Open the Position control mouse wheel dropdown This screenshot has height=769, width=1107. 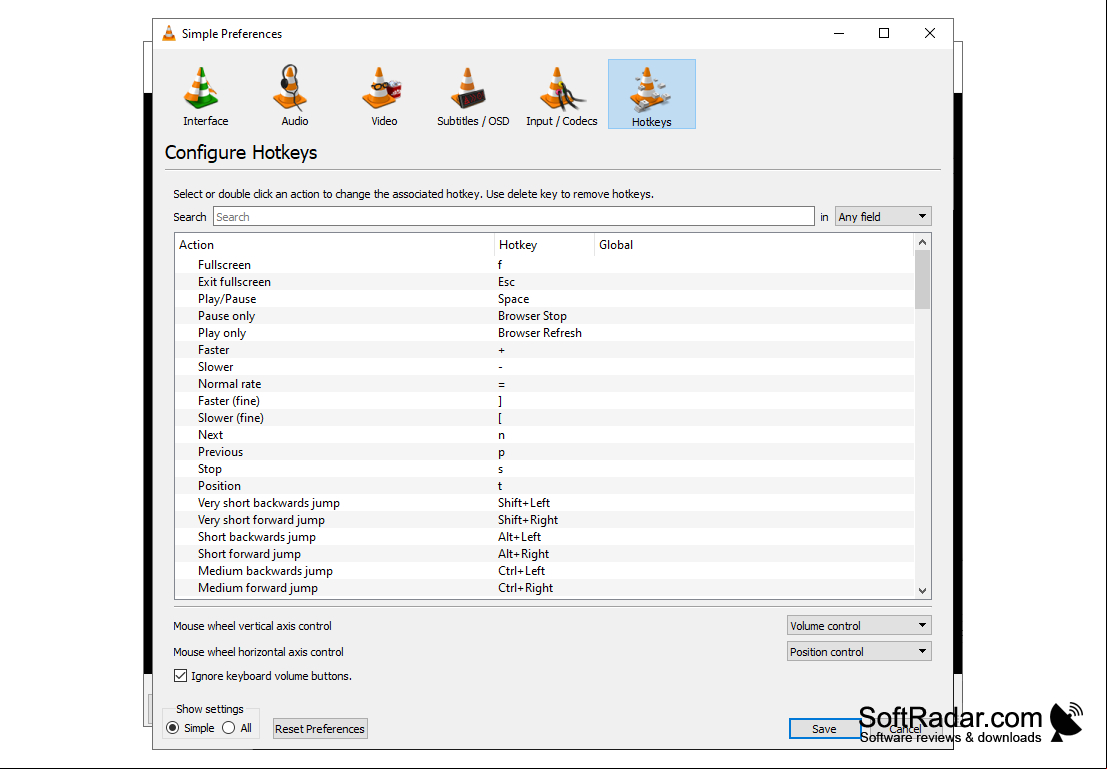858,652
